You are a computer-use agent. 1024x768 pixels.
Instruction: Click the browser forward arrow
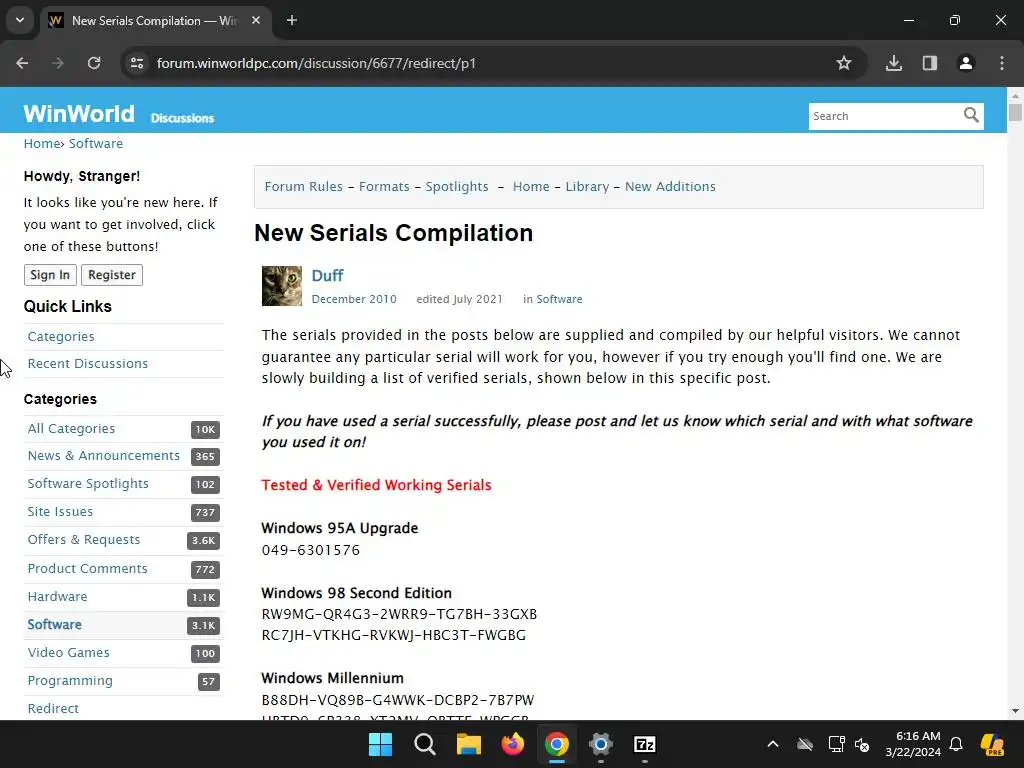pyautogui.click(x=58, y=63)
